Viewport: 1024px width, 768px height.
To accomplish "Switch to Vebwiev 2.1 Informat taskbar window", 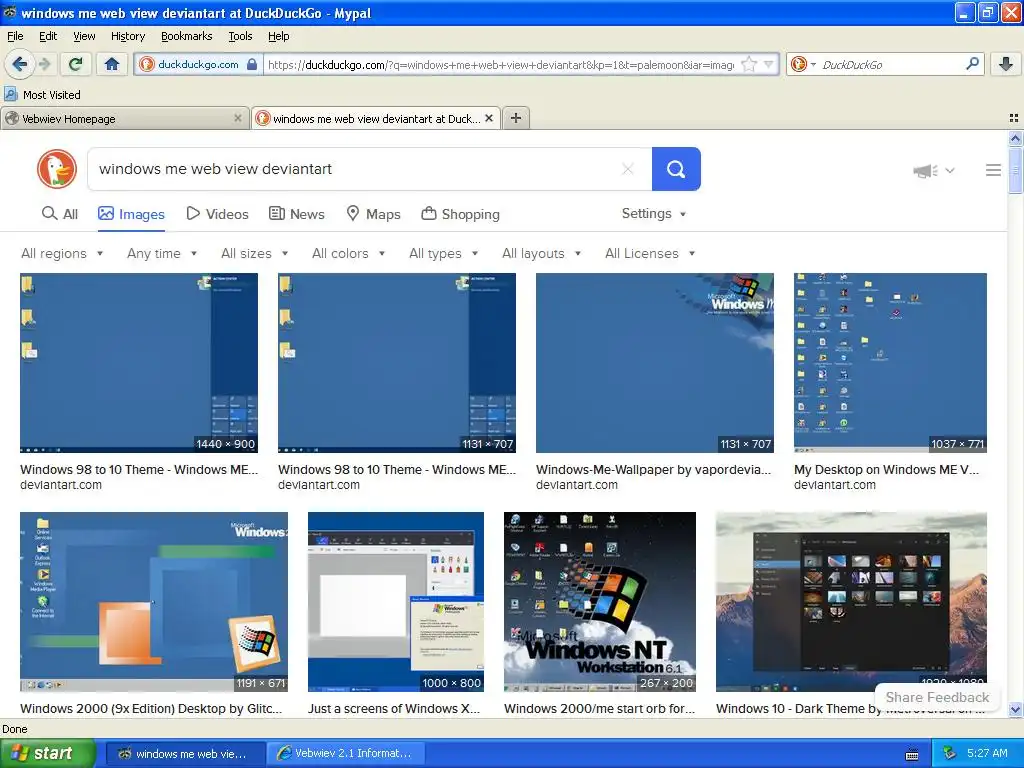I will point(347,754).
